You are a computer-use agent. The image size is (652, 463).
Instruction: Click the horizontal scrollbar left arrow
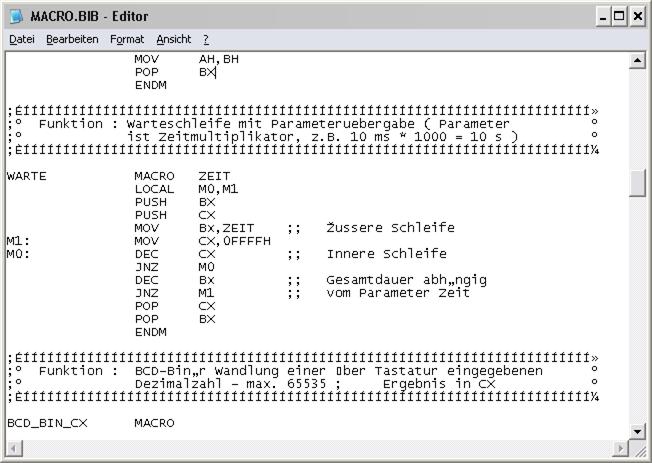(x=14, y=447)
